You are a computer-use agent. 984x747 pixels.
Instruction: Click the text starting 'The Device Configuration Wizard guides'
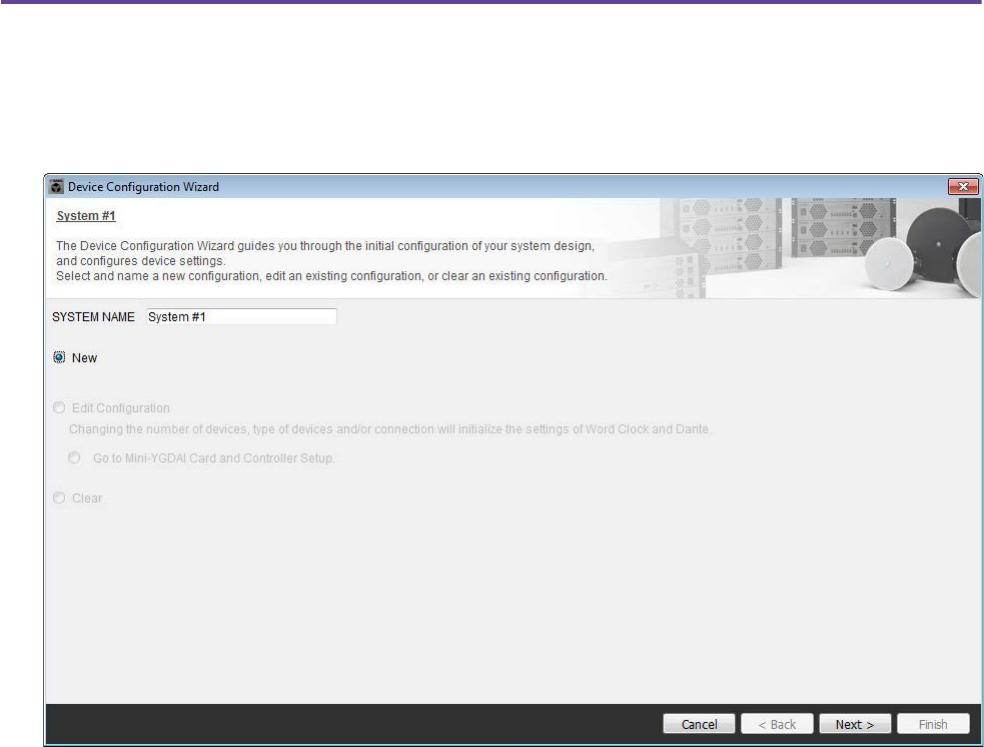tap(331, 261)
